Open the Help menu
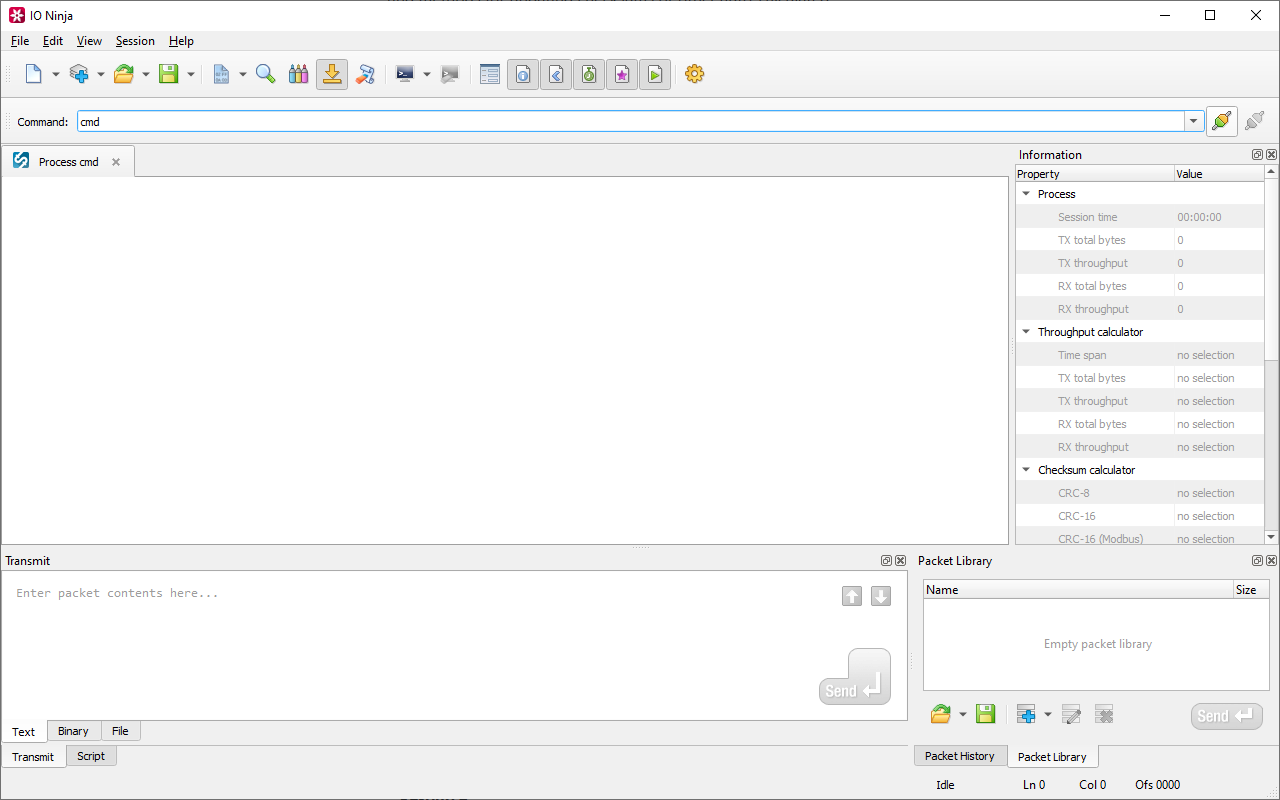 181,41
